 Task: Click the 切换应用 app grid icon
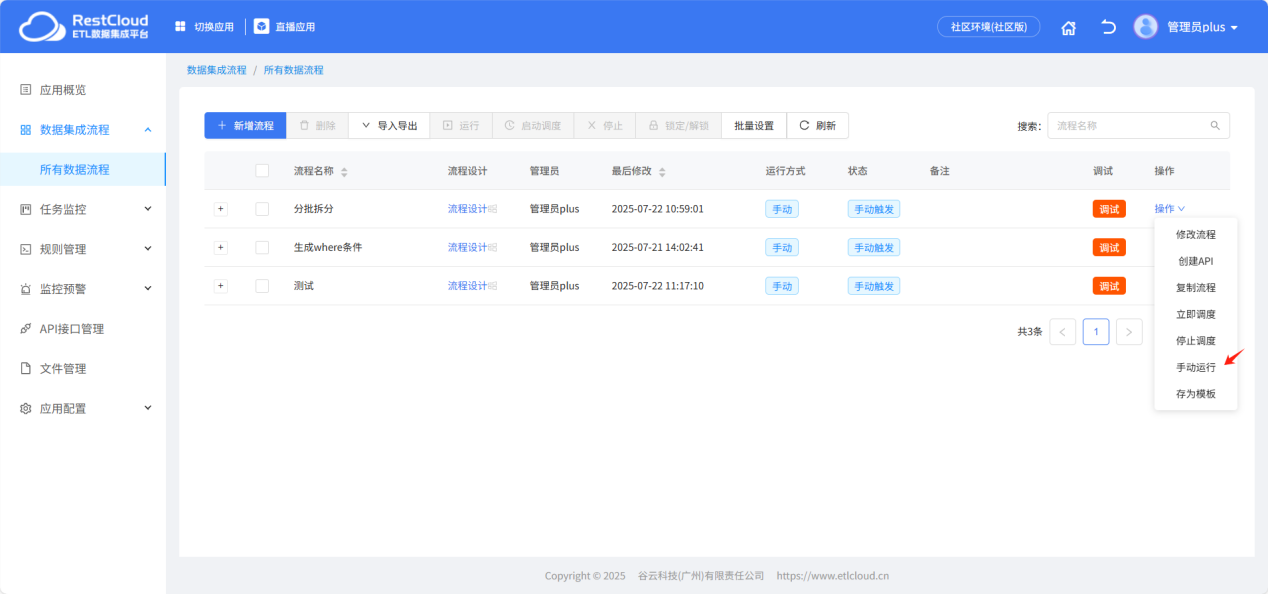[180, 26]
